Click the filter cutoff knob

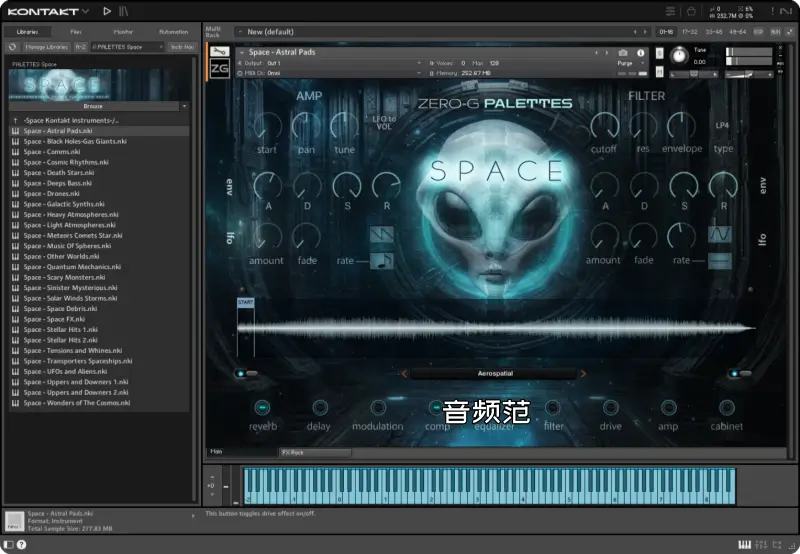click(603, 127)
